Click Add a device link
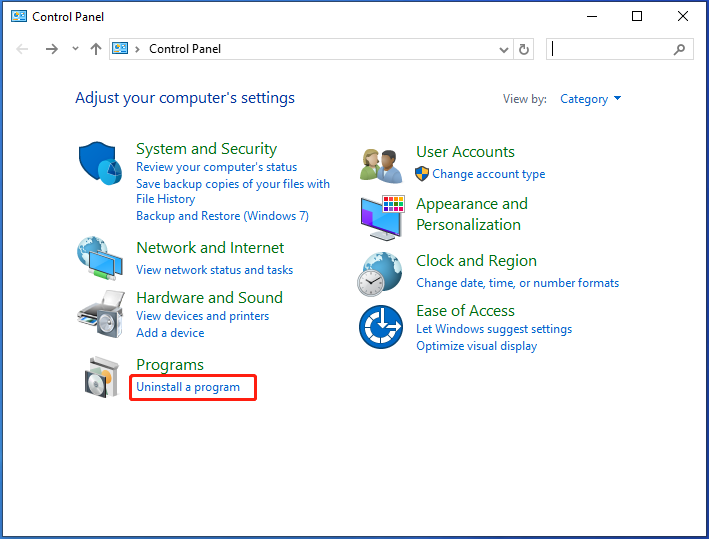Screen dimensions: 709x539 (170, 333)
